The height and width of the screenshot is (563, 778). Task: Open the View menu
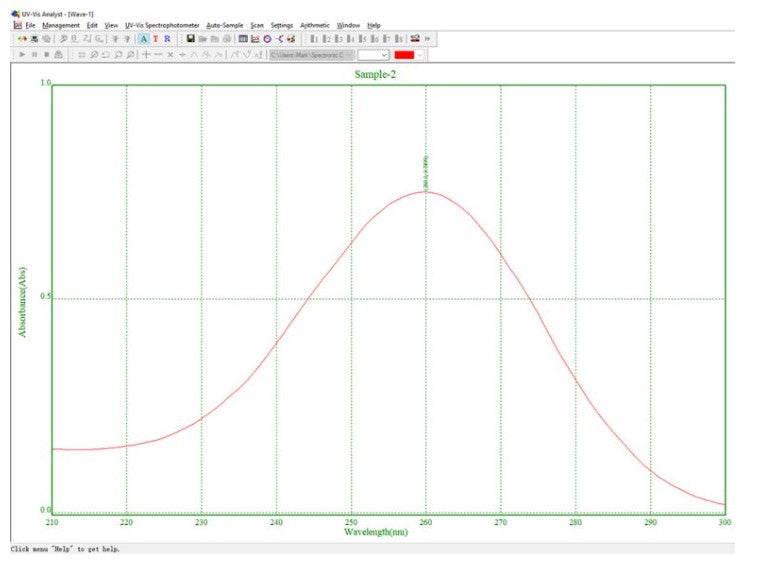pyautogui.click(x=111, y=25)
